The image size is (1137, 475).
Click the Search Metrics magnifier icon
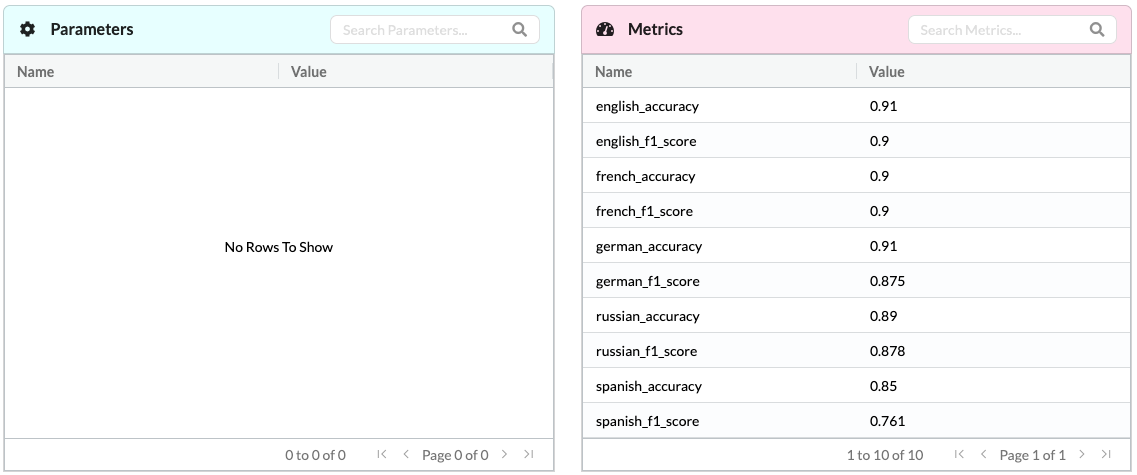[1097, 30]
